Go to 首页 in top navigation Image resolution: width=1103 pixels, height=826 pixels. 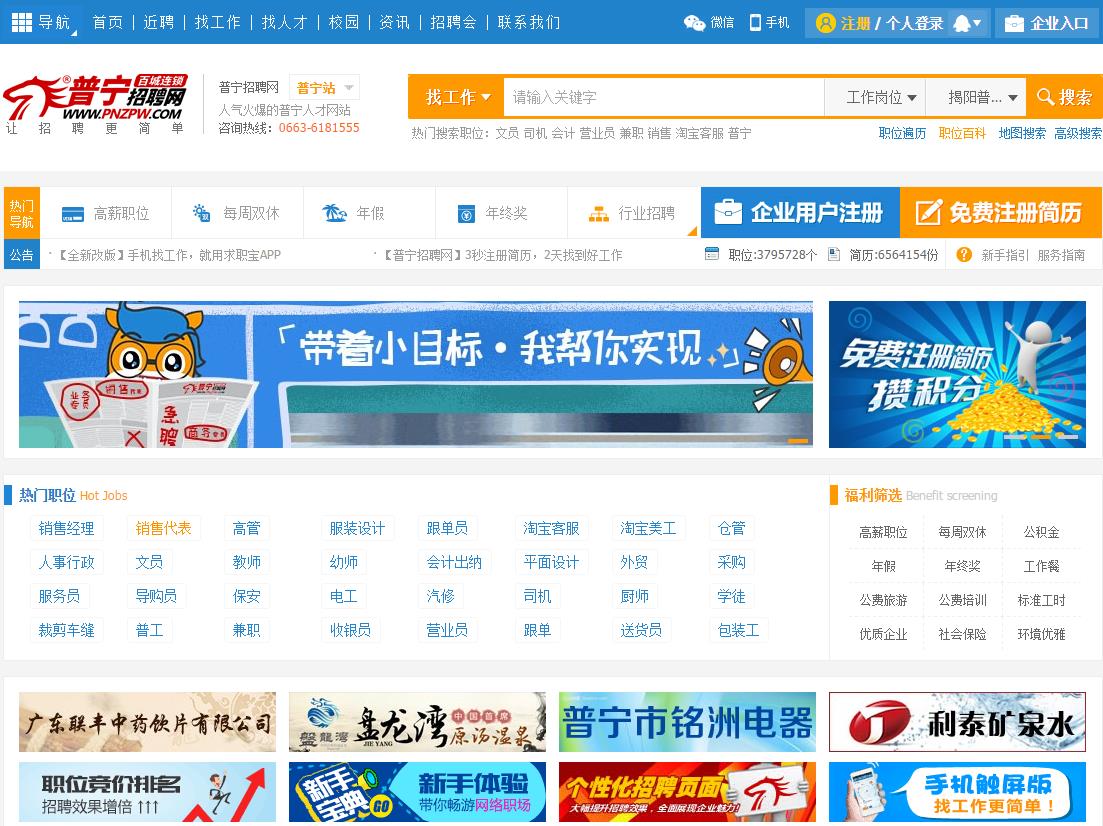[108, 23]
